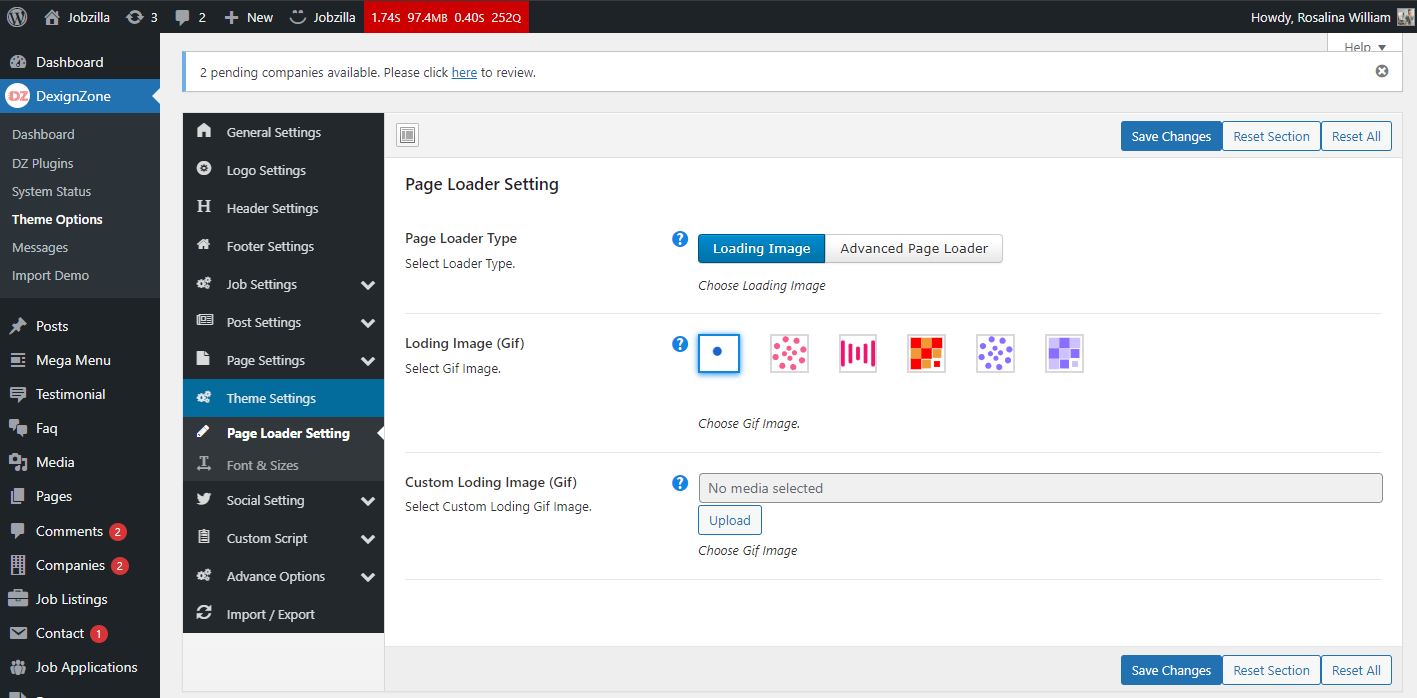Select the Loading Image loader type
Image resolution: width=1417 pixels, height=698 pixels.
tap(761, 249)
